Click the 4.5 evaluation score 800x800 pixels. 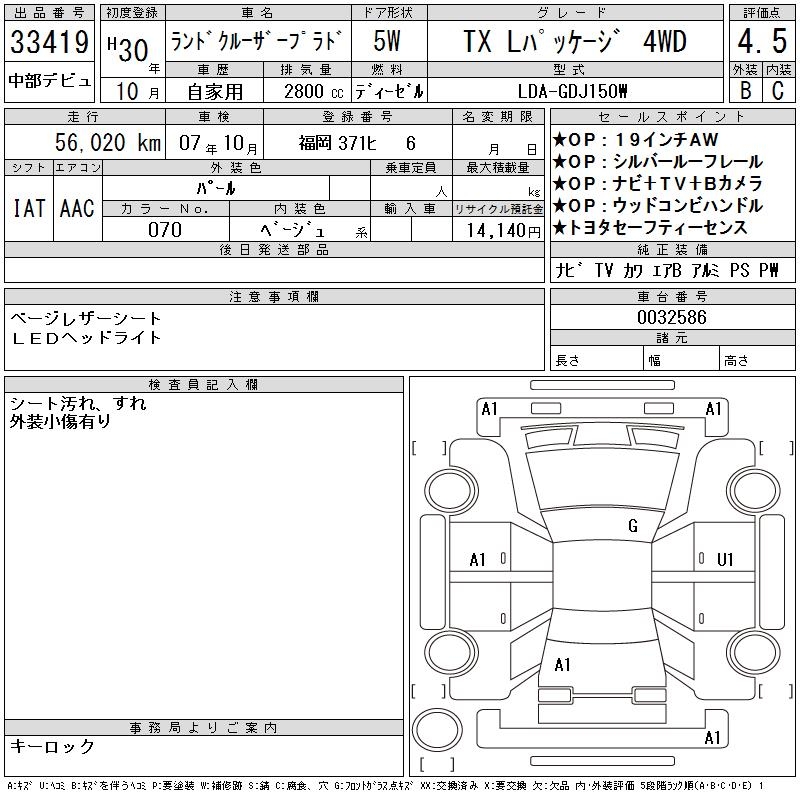coord(759,43)
